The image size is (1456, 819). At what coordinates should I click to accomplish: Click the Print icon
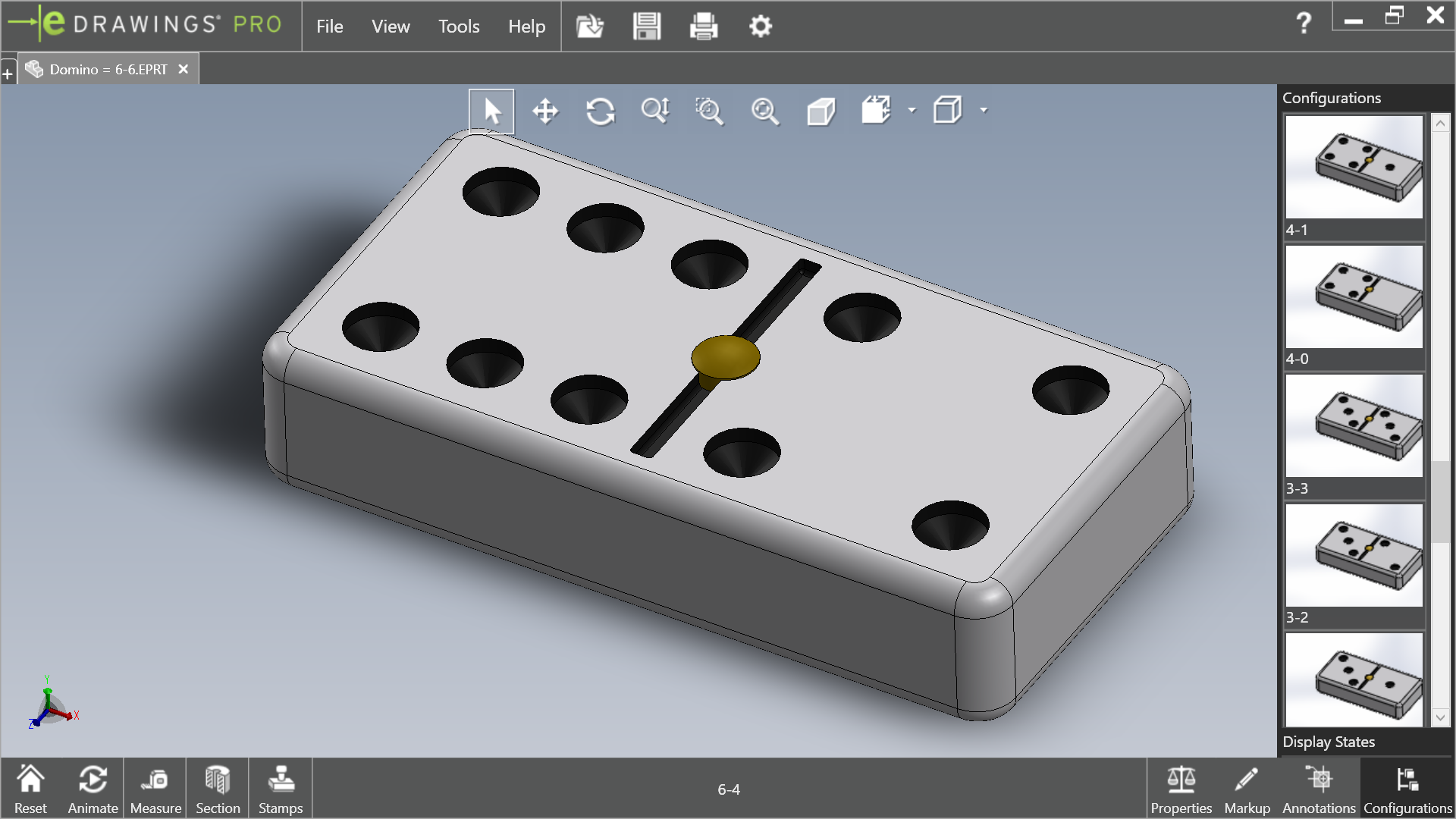[703, 27]
